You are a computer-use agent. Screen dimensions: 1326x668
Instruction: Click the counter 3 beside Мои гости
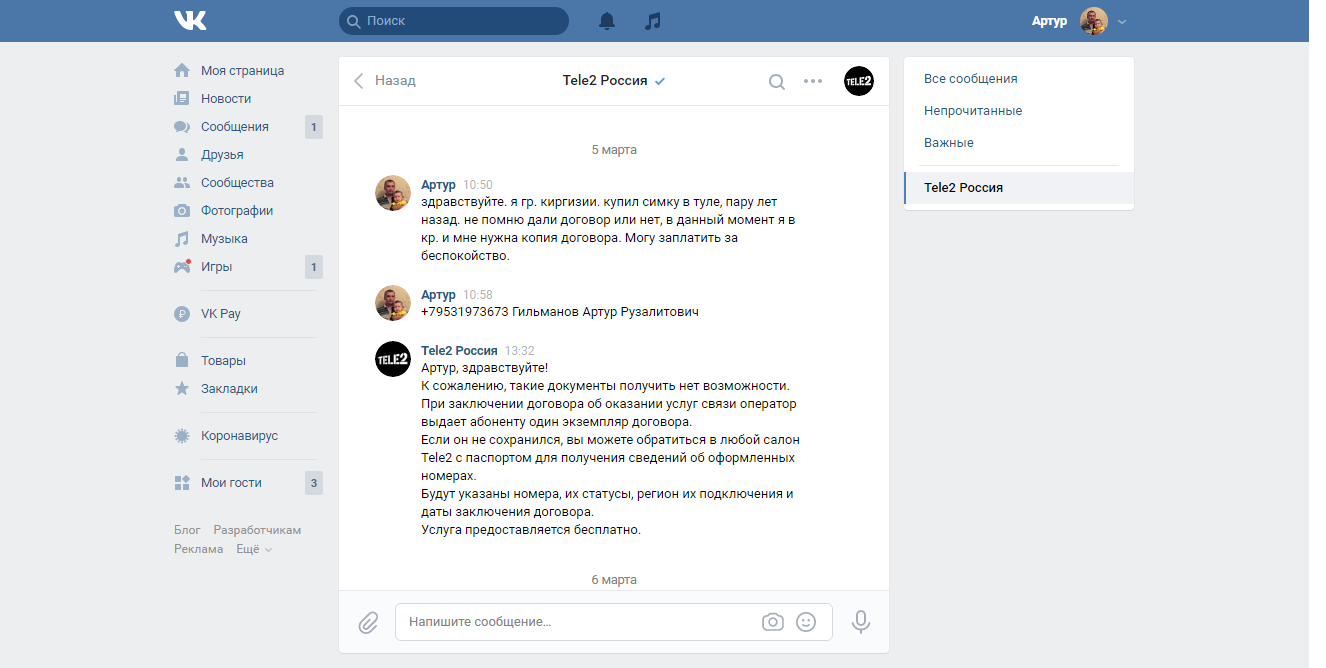314,483
